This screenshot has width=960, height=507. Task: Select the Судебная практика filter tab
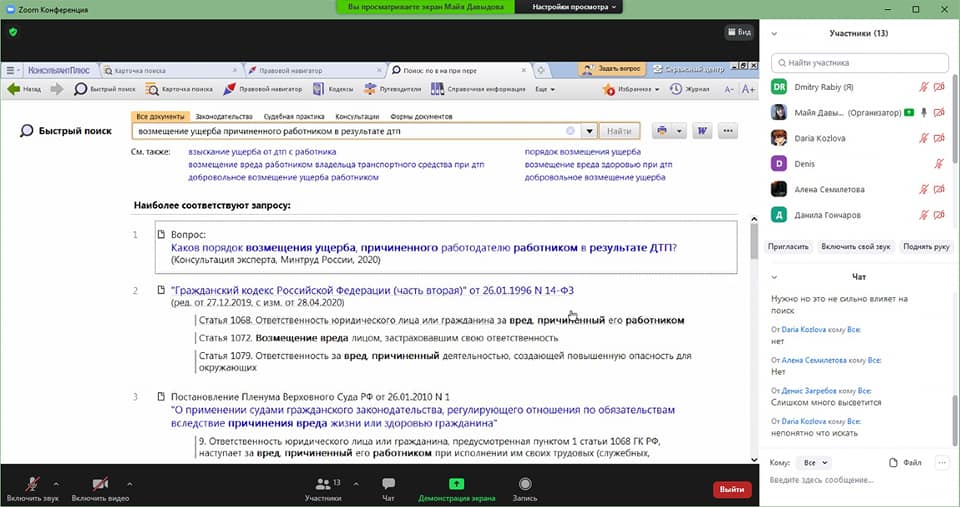pos(294,116)
